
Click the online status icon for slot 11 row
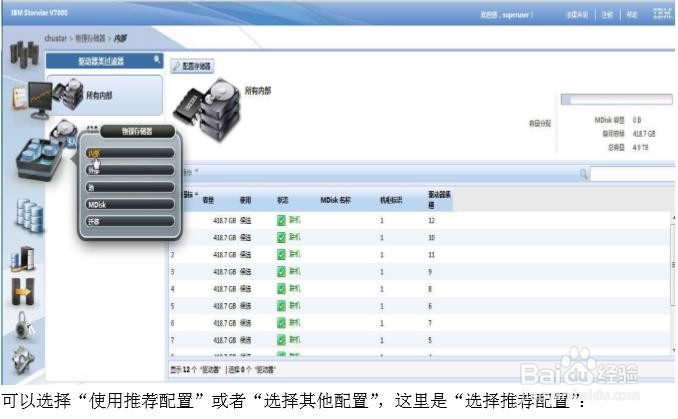pos(281,254)
